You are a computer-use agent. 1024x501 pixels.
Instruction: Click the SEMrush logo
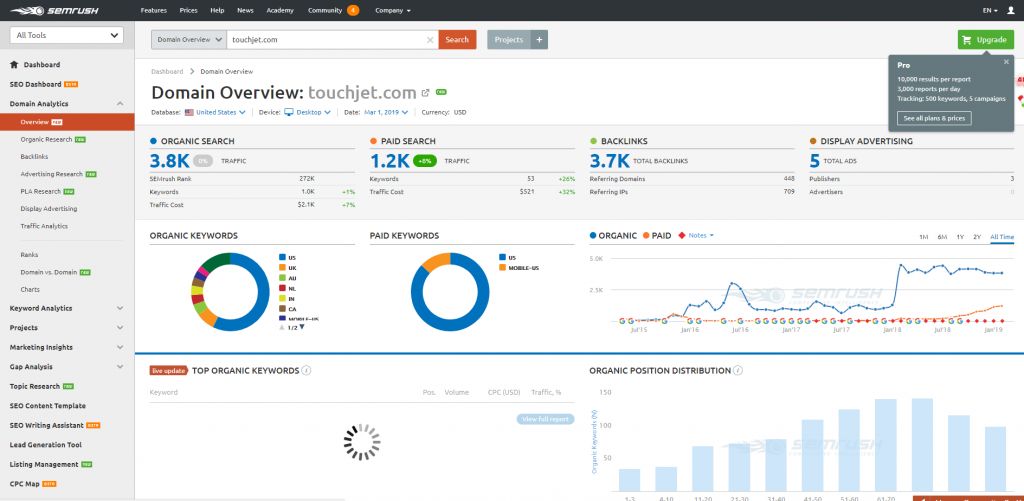tap(61, 10)
